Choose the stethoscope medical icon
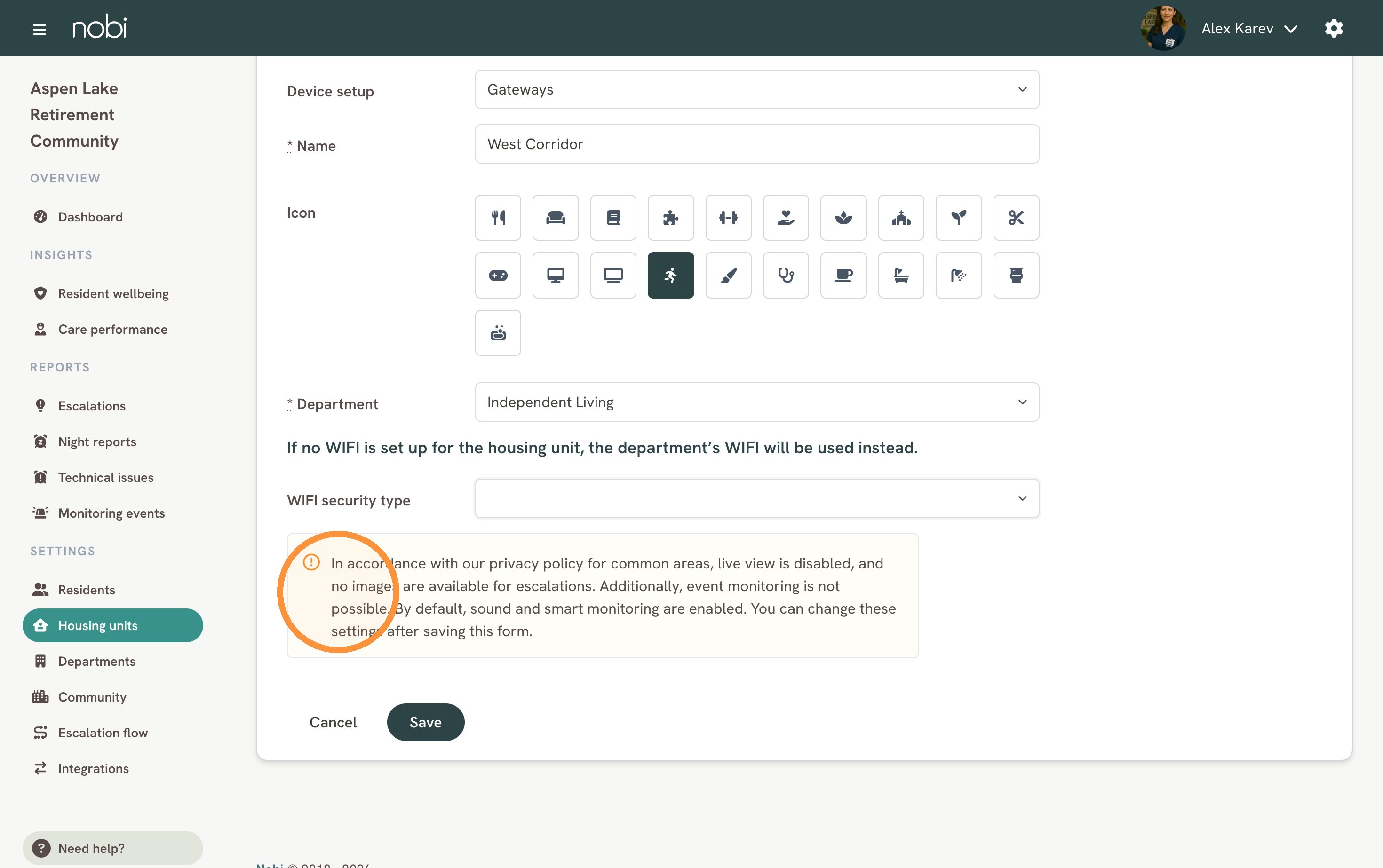Image resolution: width=1383 pixels, height=868 pixels. coord(786,276)
